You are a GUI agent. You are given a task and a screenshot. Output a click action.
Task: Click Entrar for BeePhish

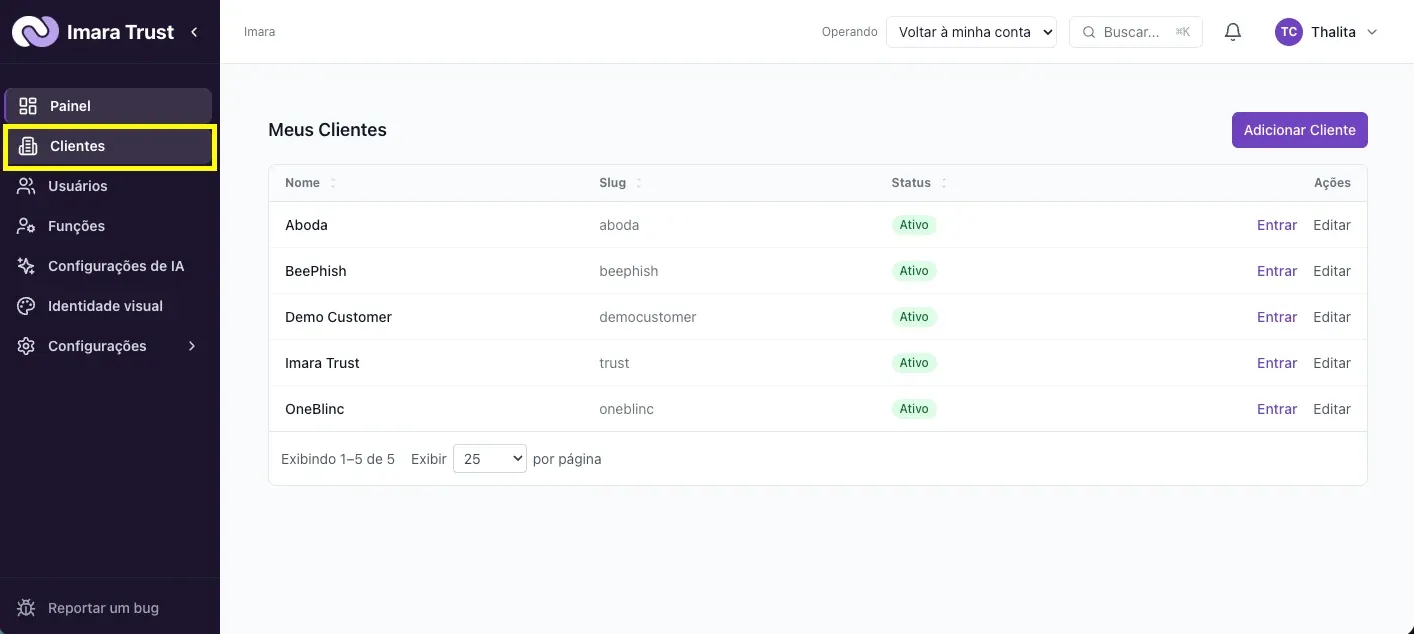pyautogui.click(x=1277, y=271)
